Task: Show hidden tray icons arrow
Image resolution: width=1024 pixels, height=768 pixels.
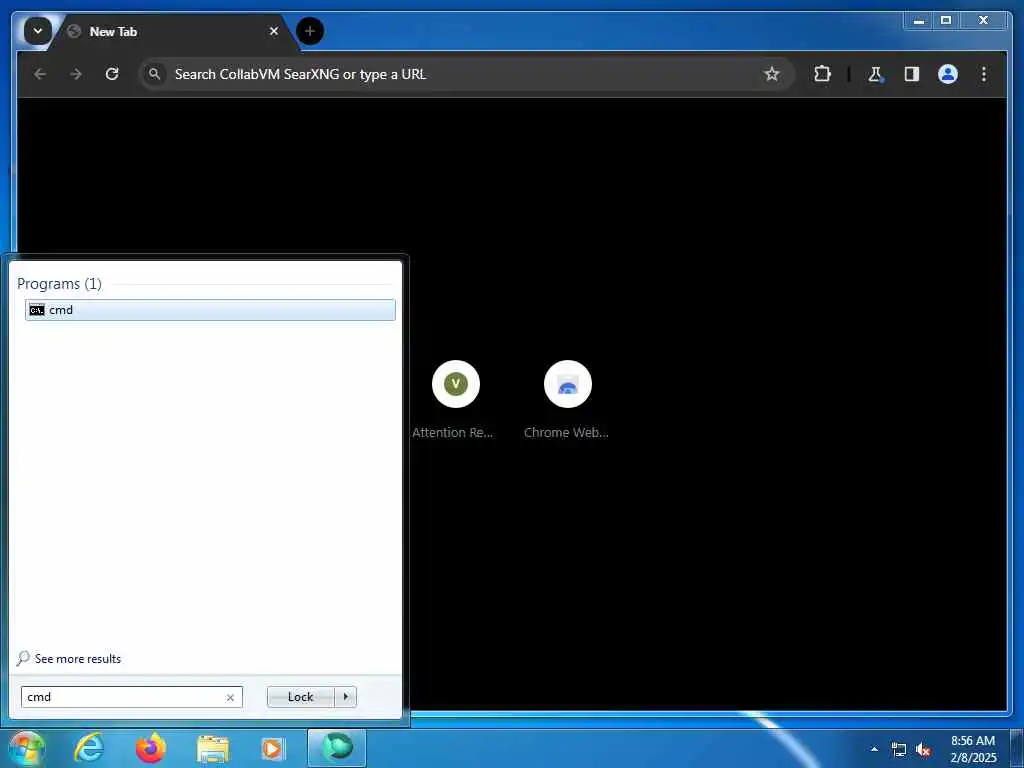Action: coord(874,749)
